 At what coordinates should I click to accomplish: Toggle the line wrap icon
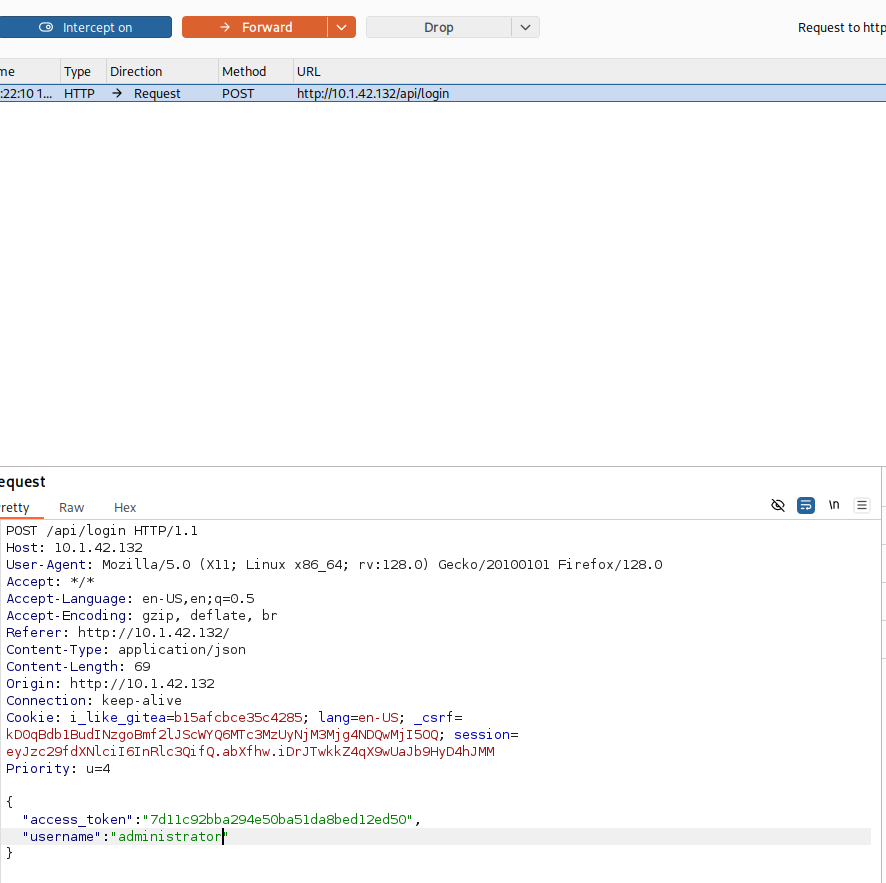pyautogui.click(x=806, y=506)
